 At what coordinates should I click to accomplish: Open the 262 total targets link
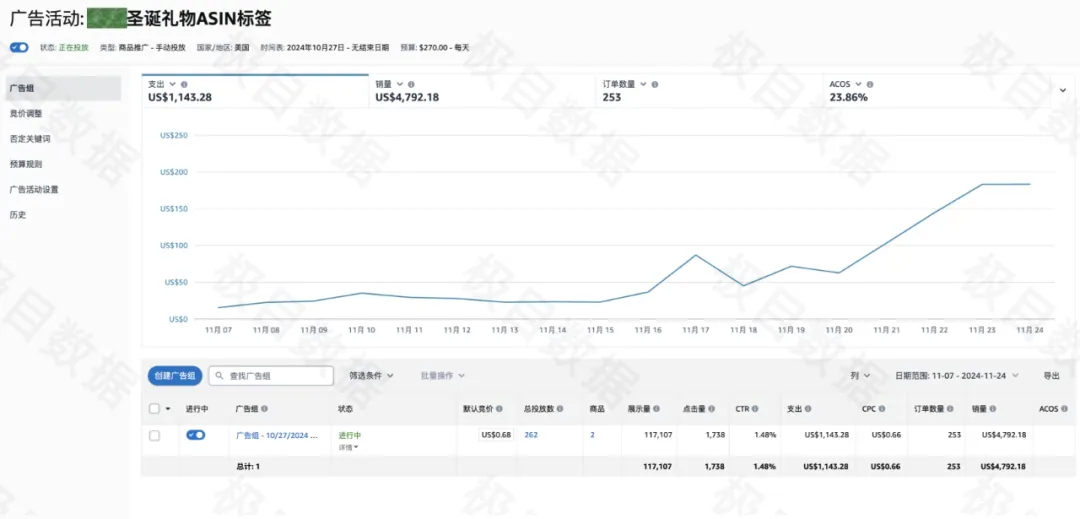(531, 435)
